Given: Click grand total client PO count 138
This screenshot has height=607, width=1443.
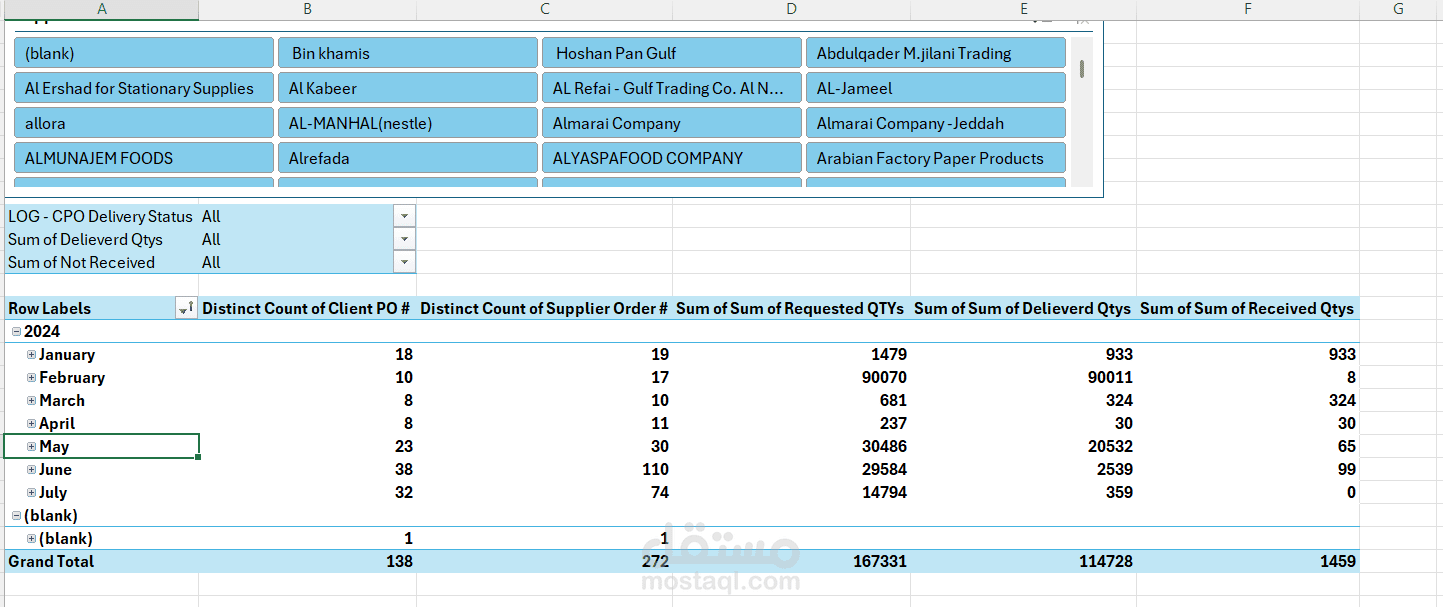Looking at the screenshot, I should coord(398,562).
